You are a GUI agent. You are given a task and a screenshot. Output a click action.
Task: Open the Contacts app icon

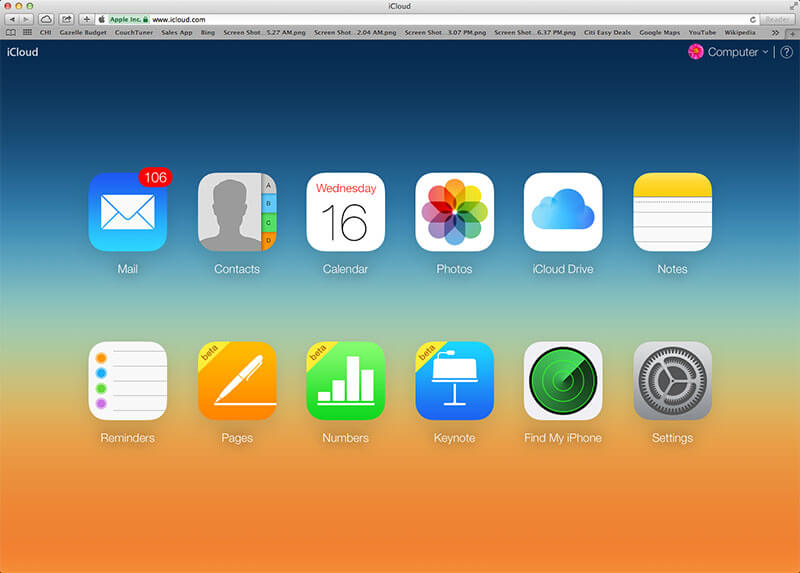(237, 212)
